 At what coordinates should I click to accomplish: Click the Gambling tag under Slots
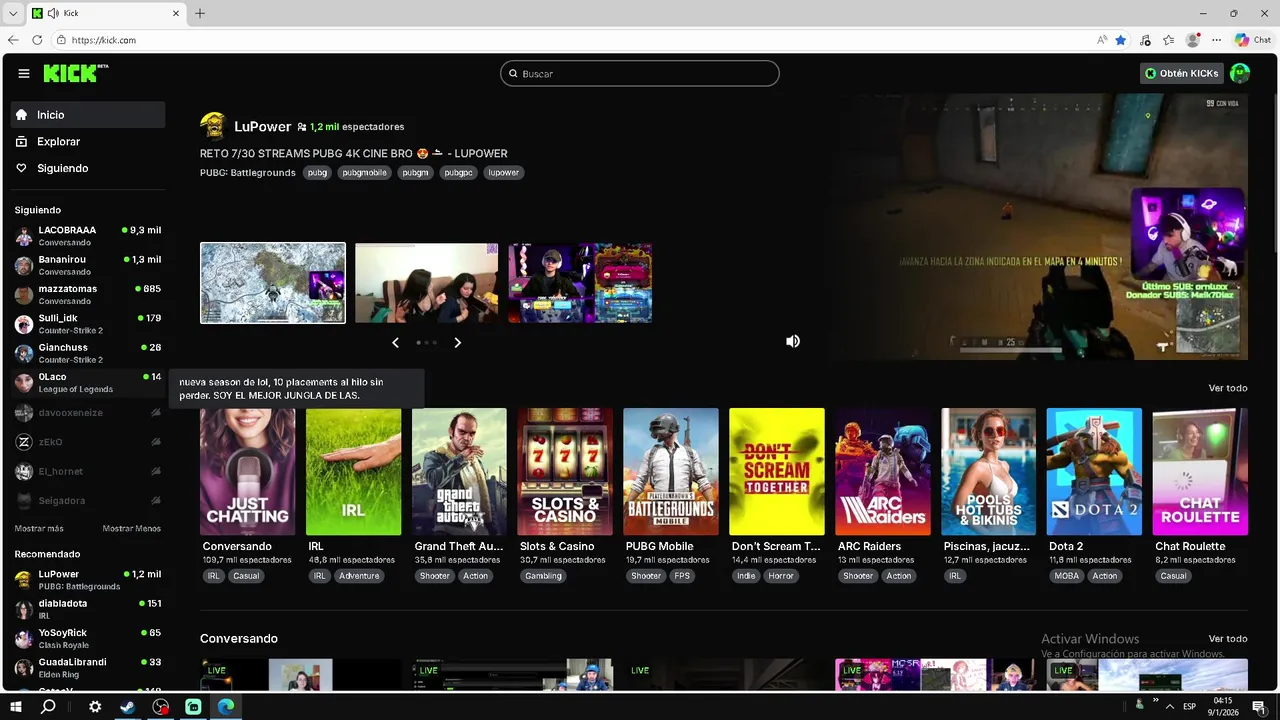(543, 576)
